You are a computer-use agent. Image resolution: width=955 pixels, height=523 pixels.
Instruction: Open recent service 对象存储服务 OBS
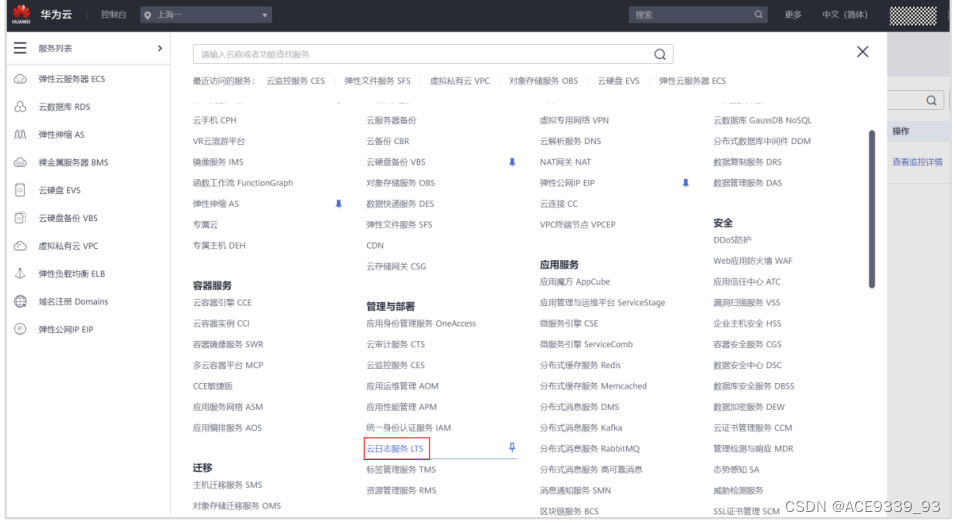click(543, 81)
